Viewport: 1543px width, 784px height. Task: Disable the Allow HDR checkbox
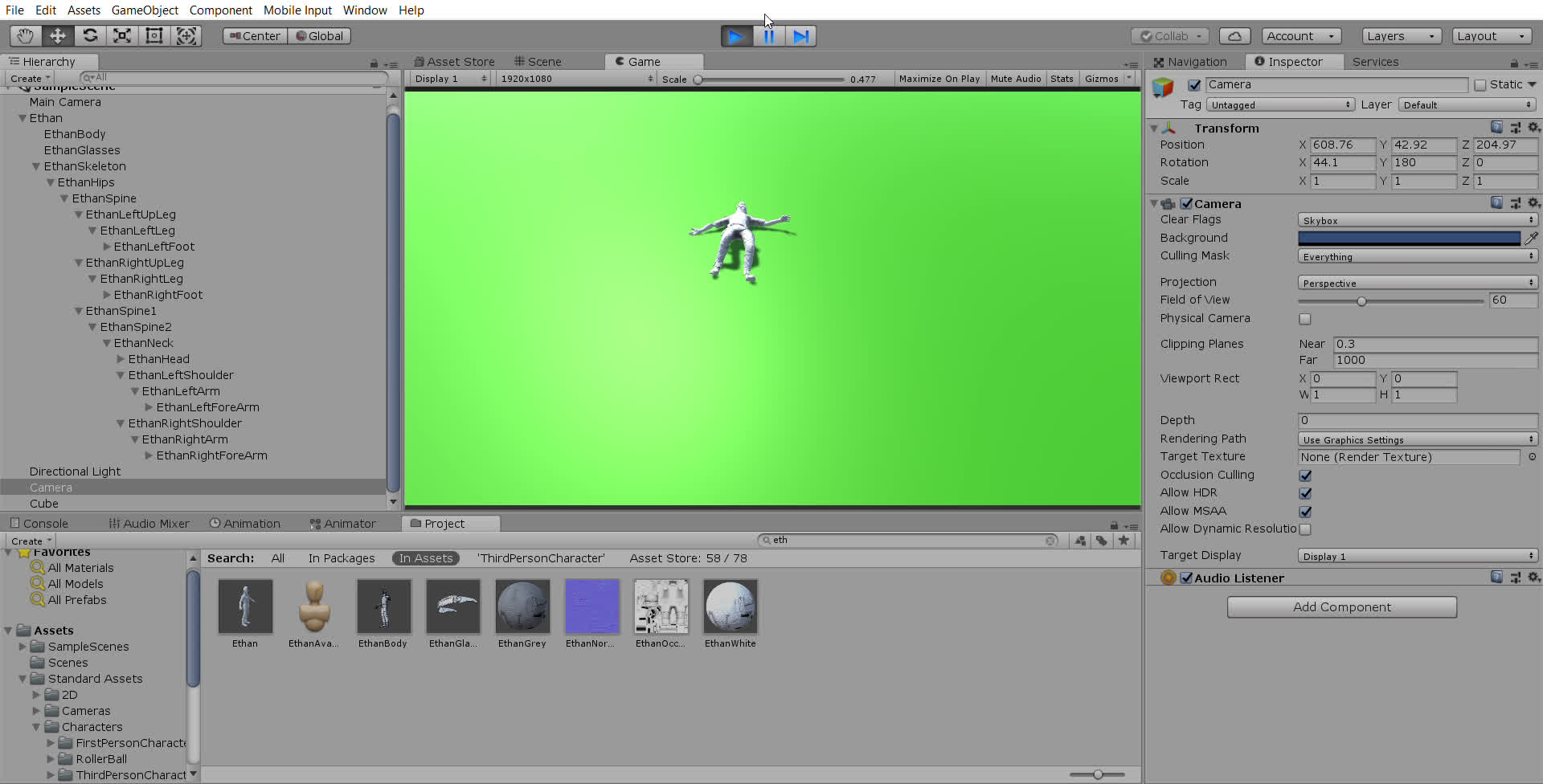coord(1305,493)
